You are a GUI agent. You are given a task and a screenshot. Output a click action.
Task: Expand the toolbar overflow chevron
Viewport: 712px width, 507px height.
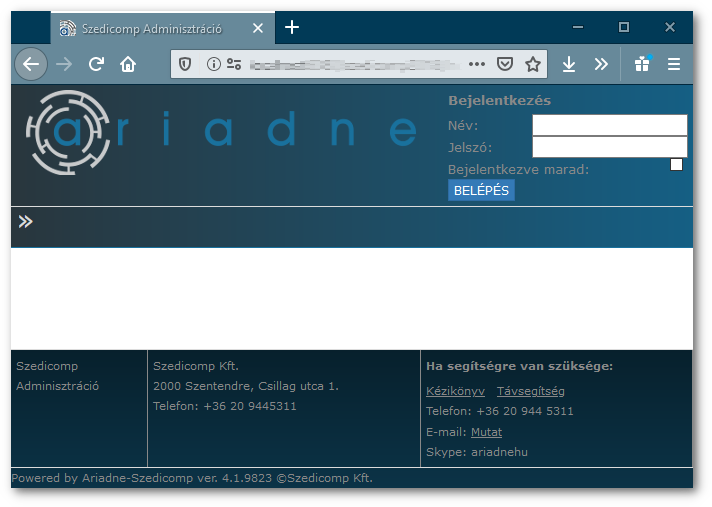point(601,64)
